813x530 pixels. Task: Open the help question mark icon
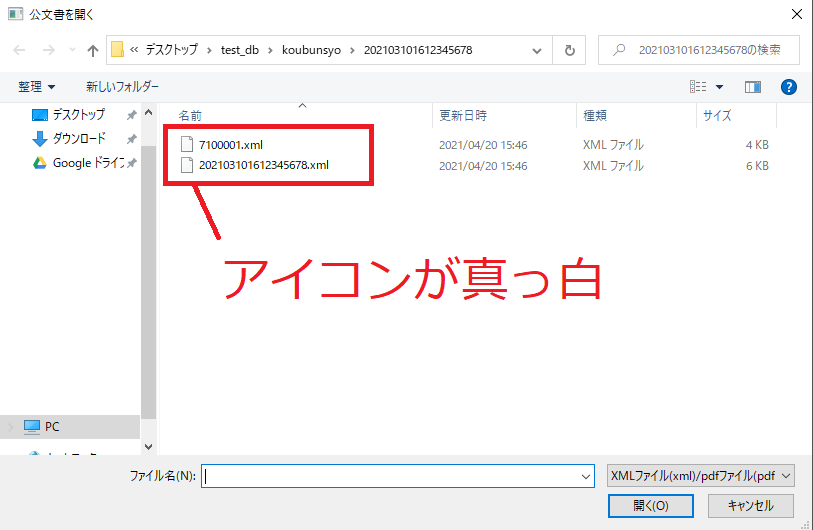(788, 87)
